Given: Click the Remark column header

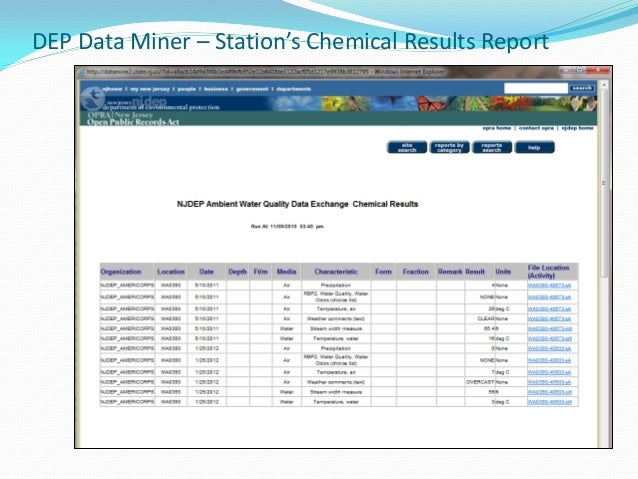Looking at the screenshot, I should click(x=450, y=272).
